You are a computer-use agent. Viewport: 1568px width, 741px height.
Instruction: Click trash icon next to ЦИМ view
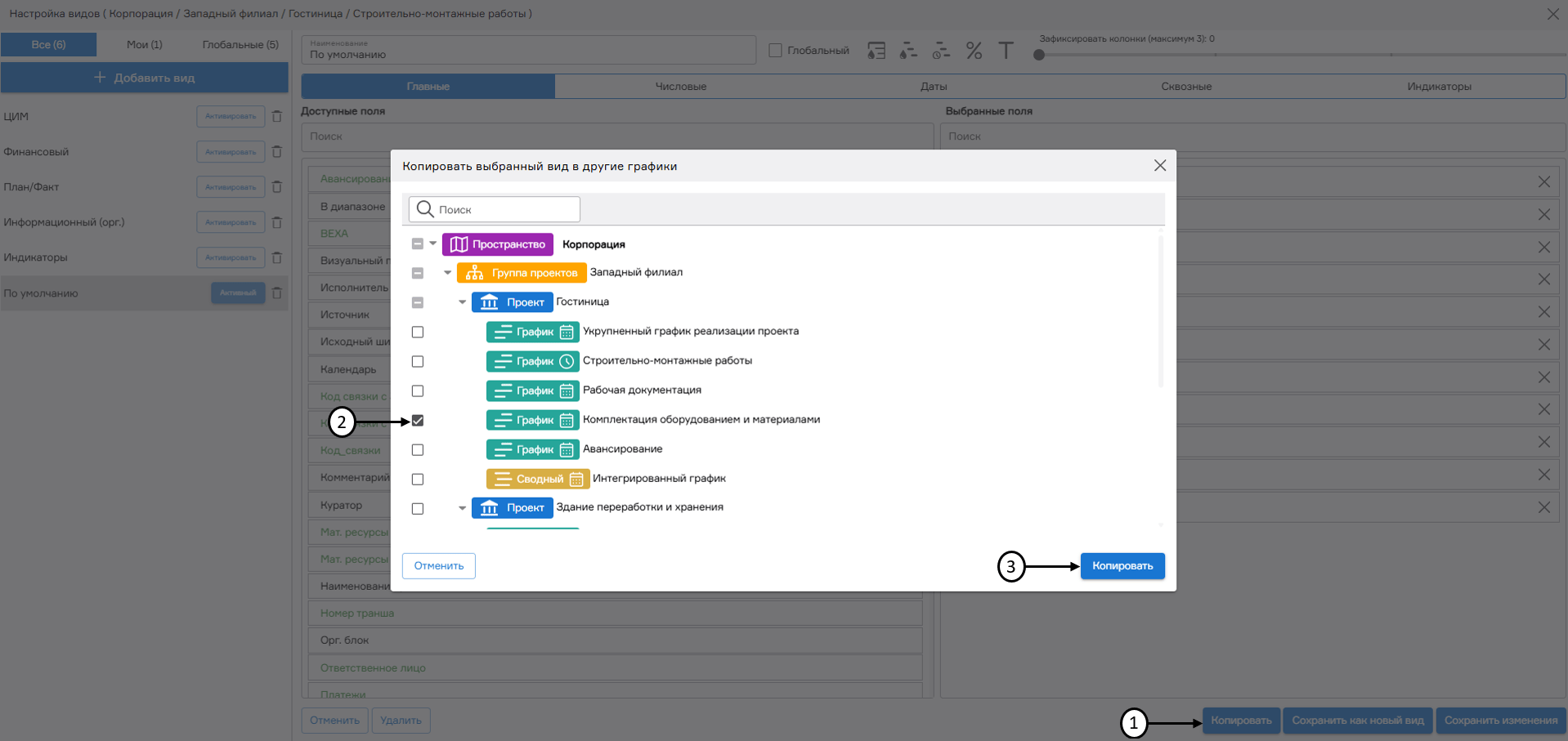(x=277, y=117)
